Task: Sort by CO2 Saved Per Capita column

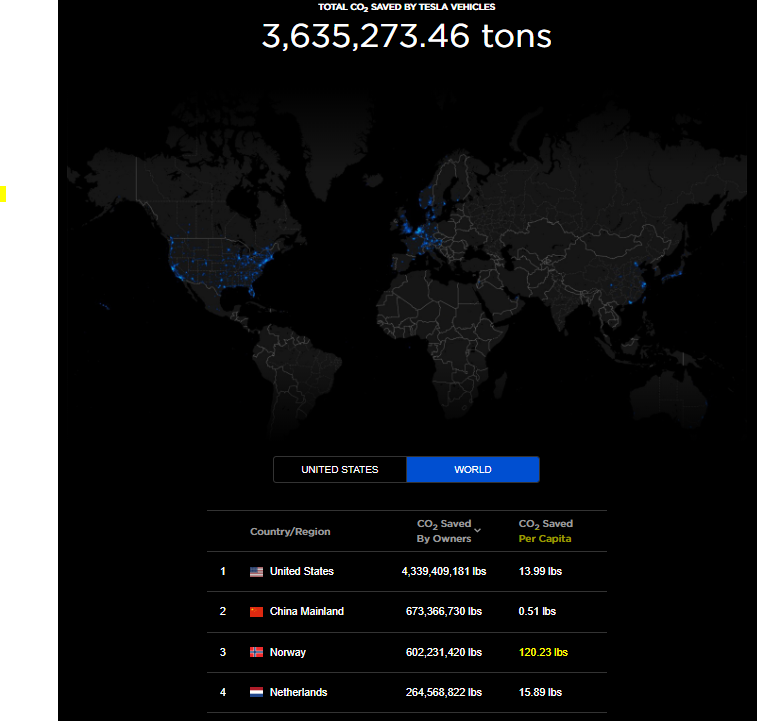Action: [545, 531]
